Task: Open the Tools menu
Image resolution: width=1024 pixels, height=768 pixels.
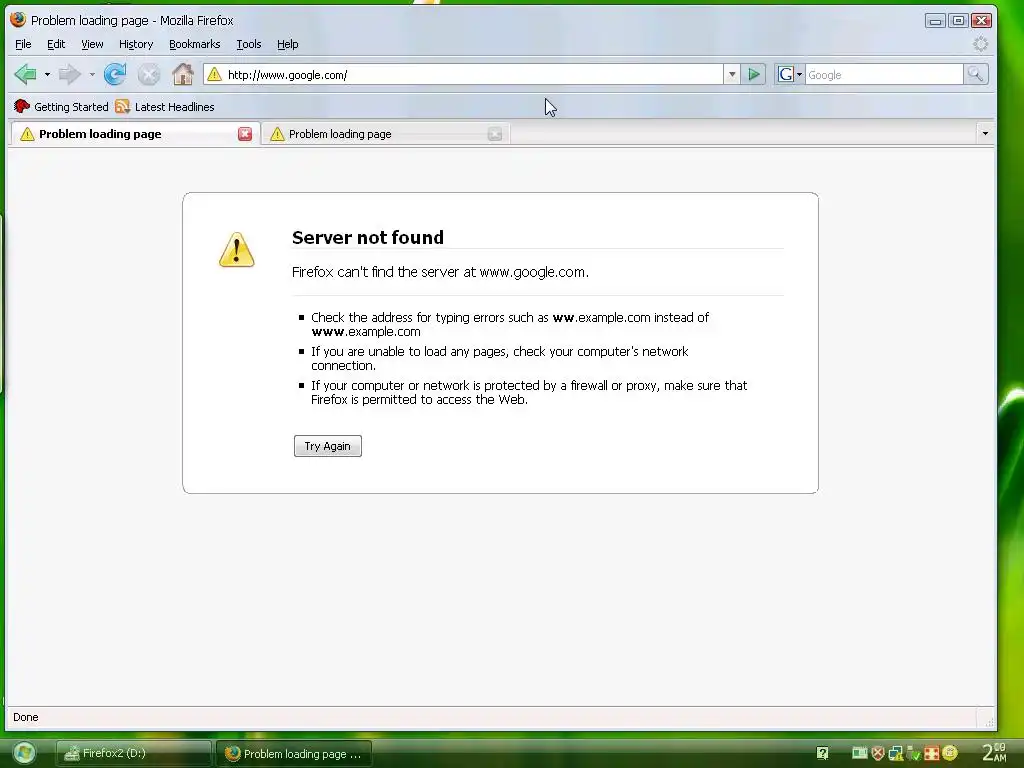Action: [248, 44]
